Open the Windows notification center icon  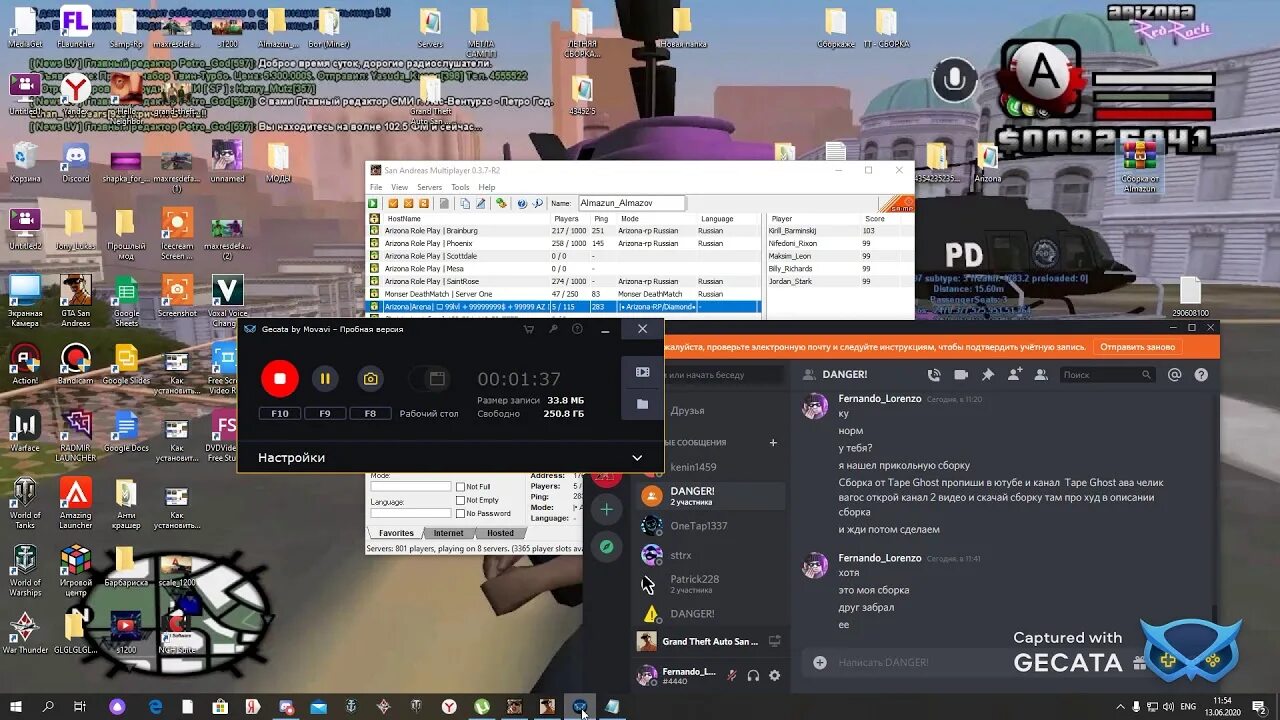(1259, 706)
